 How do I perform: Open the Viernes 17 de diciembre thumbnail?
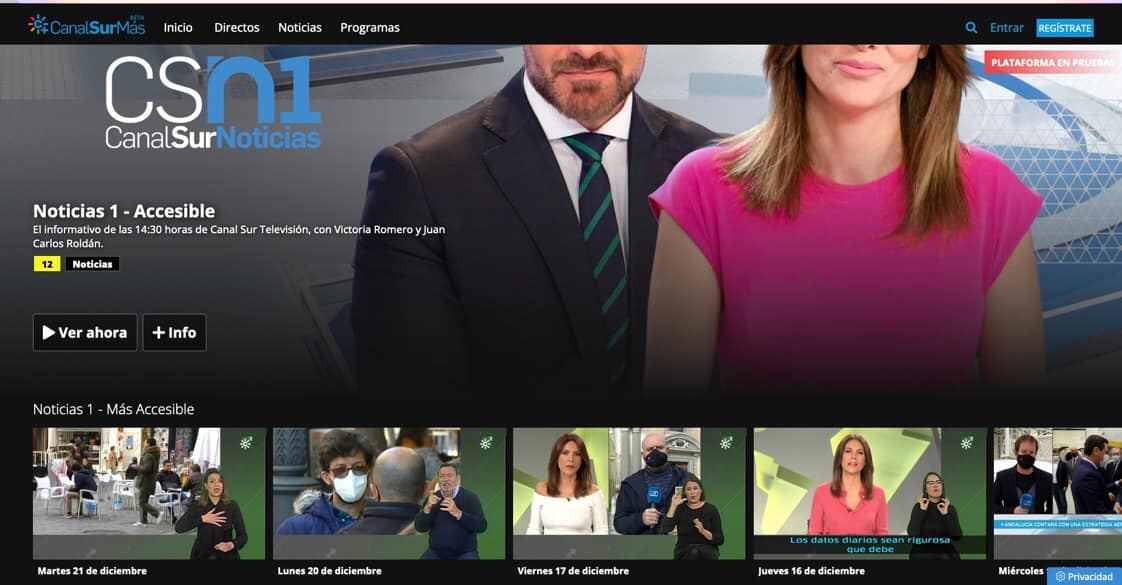[x=630, y=493]
